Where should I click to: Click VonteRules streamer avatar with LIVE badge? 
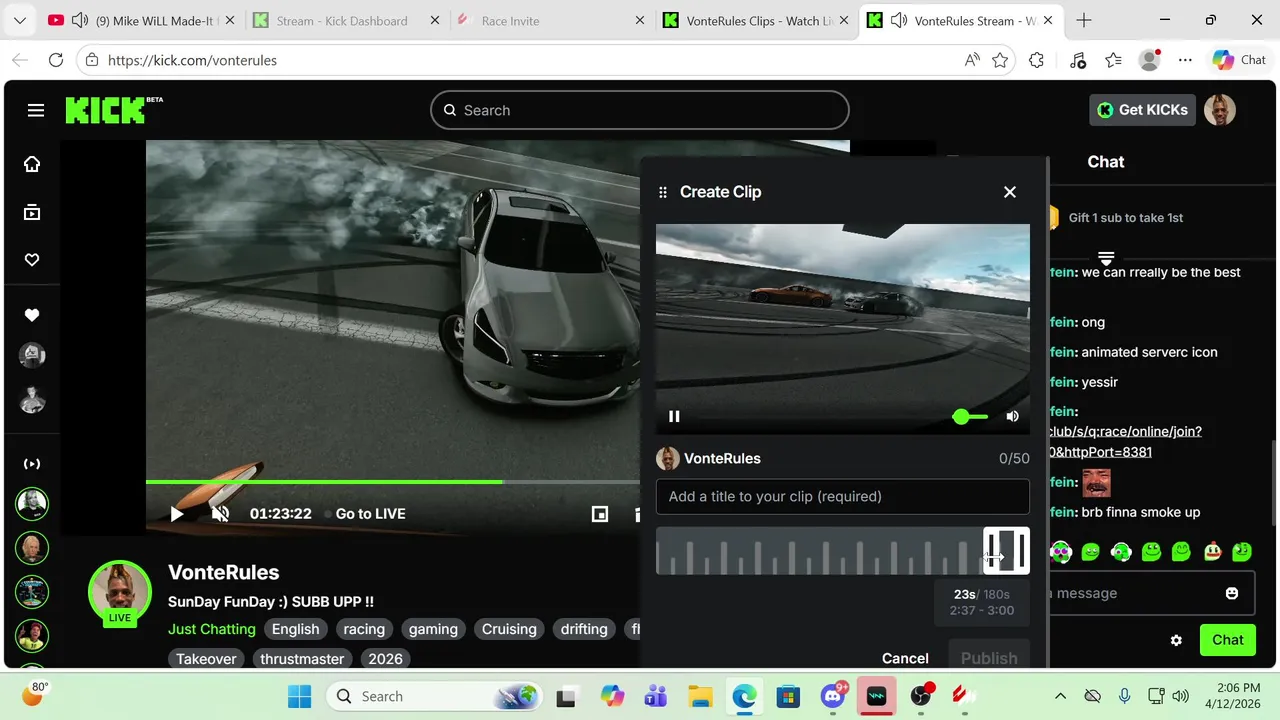pos(120,593)
